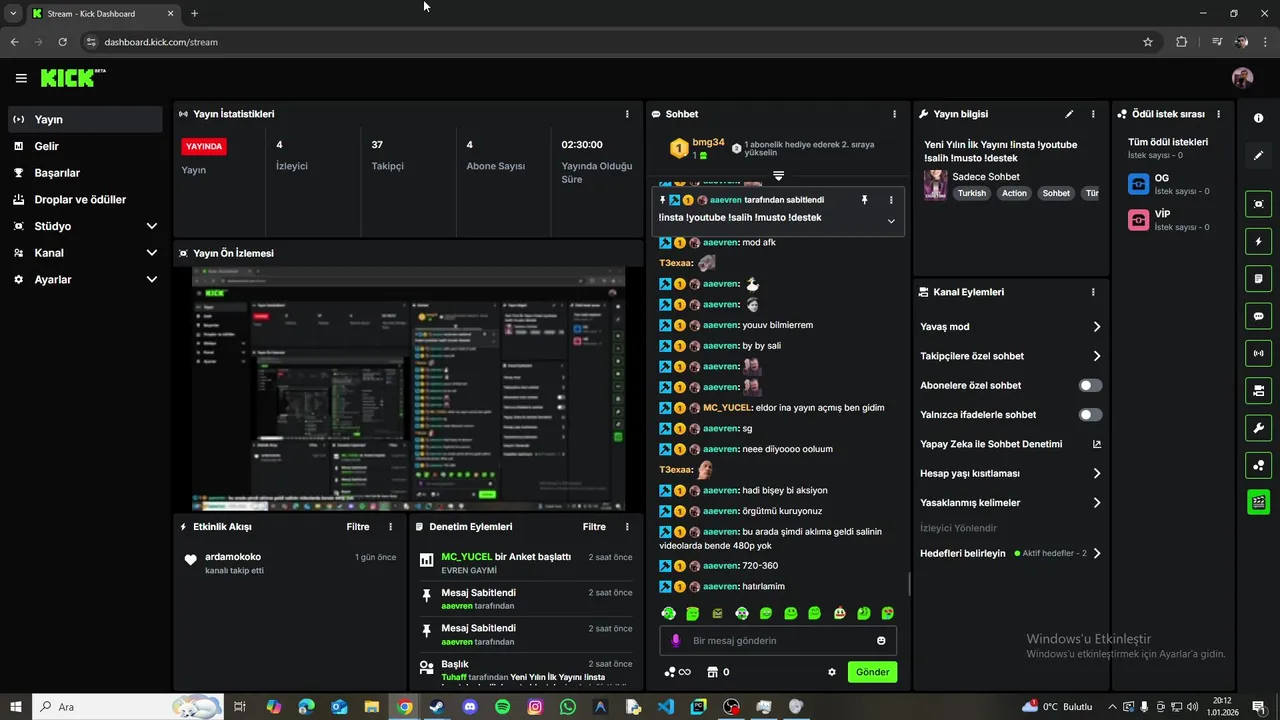Toggle Abonelere özel sohbet switch
This screenshot has width=1280, height=720.
pos(1090,385)
